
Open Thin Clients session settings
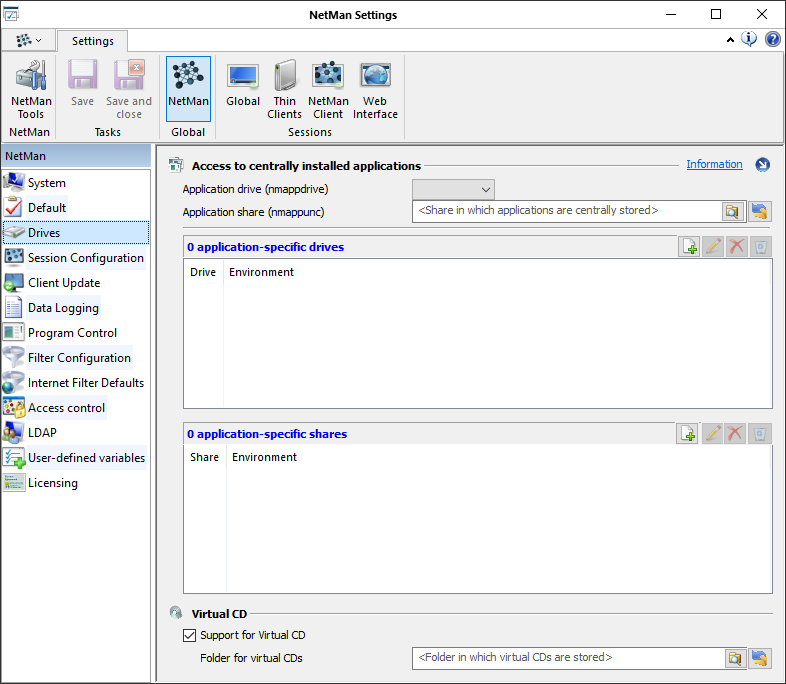pos(285,89)
